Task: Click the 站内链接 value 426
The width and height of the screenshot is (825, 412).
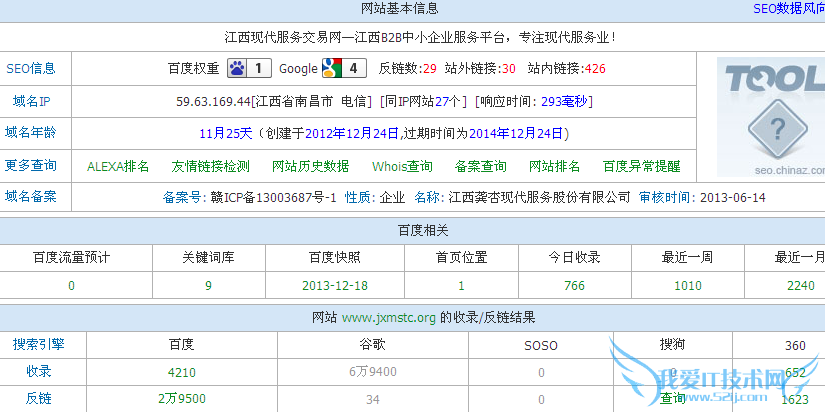Action: pos(596,68)
